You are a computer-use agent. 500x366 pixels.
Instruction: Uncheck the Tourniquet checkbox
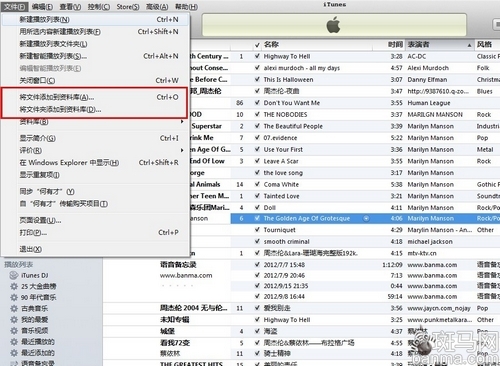(x=257, y=230)
